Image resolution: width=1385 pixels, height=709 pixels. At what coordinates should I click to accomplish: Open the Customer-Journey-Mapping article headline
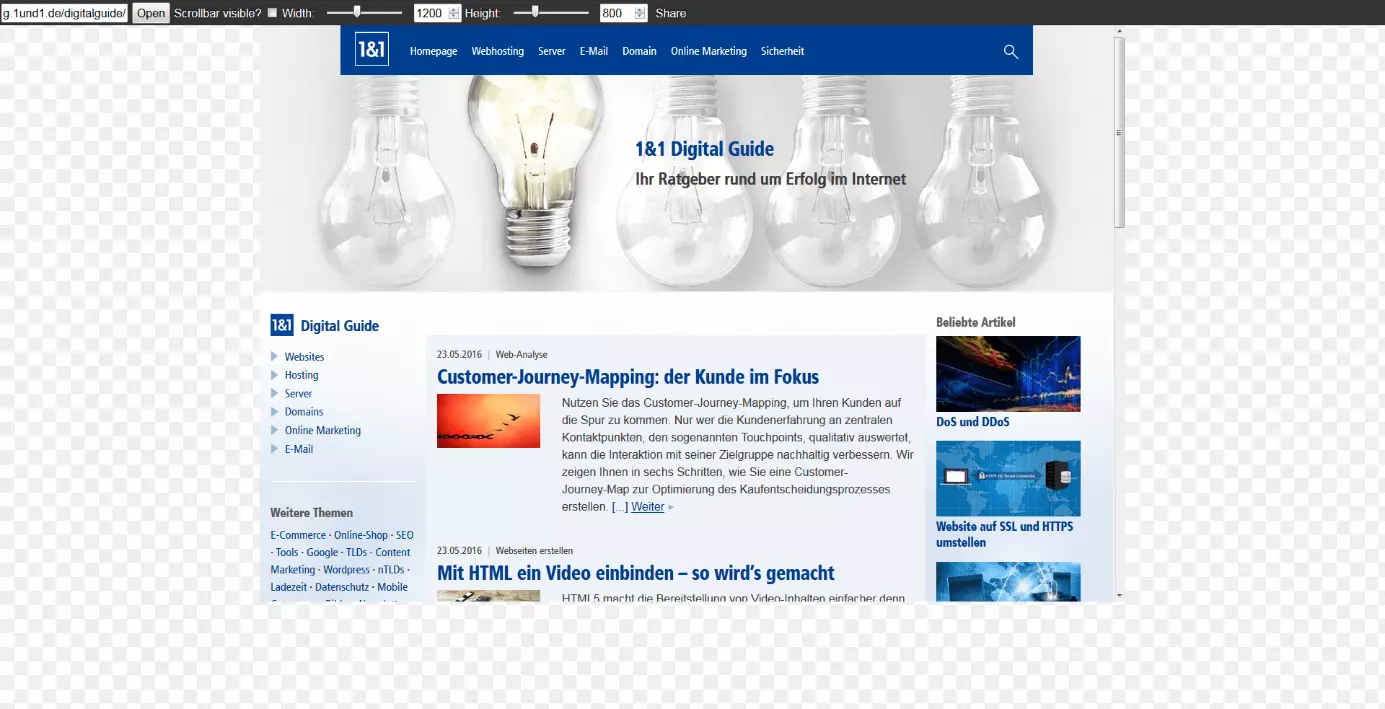[x=627, y=377]
